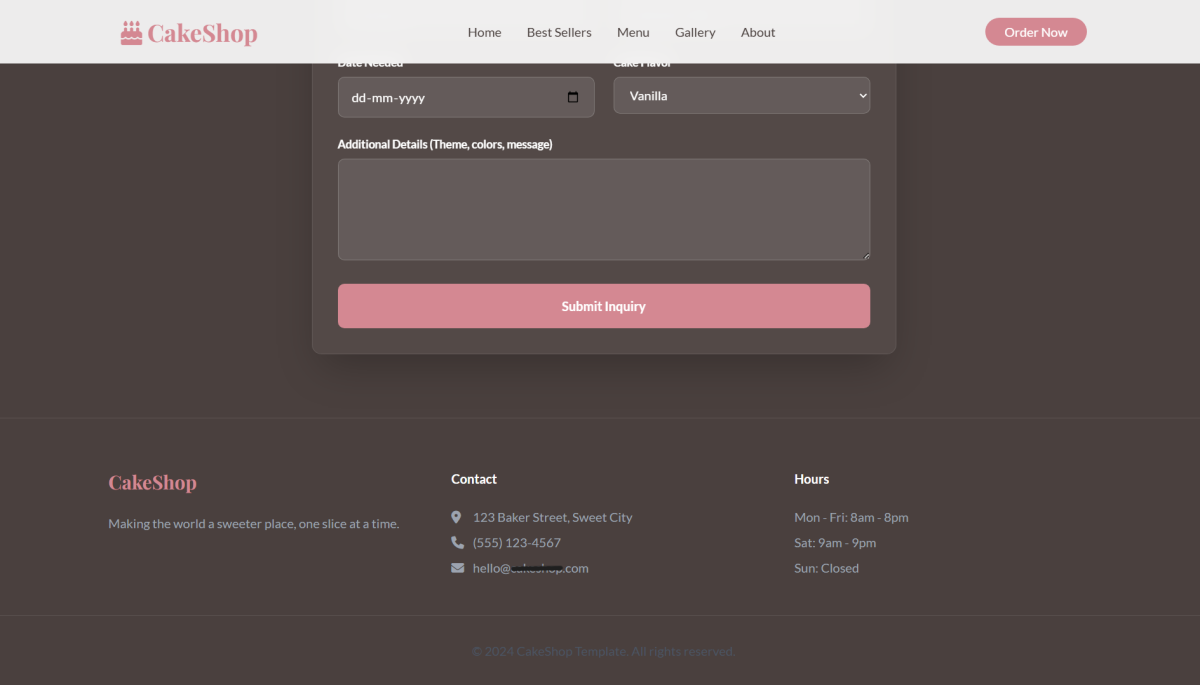Click the footer CakeShop logo text
Screen dimensions: 1200x685
click(x=152, y=483)
